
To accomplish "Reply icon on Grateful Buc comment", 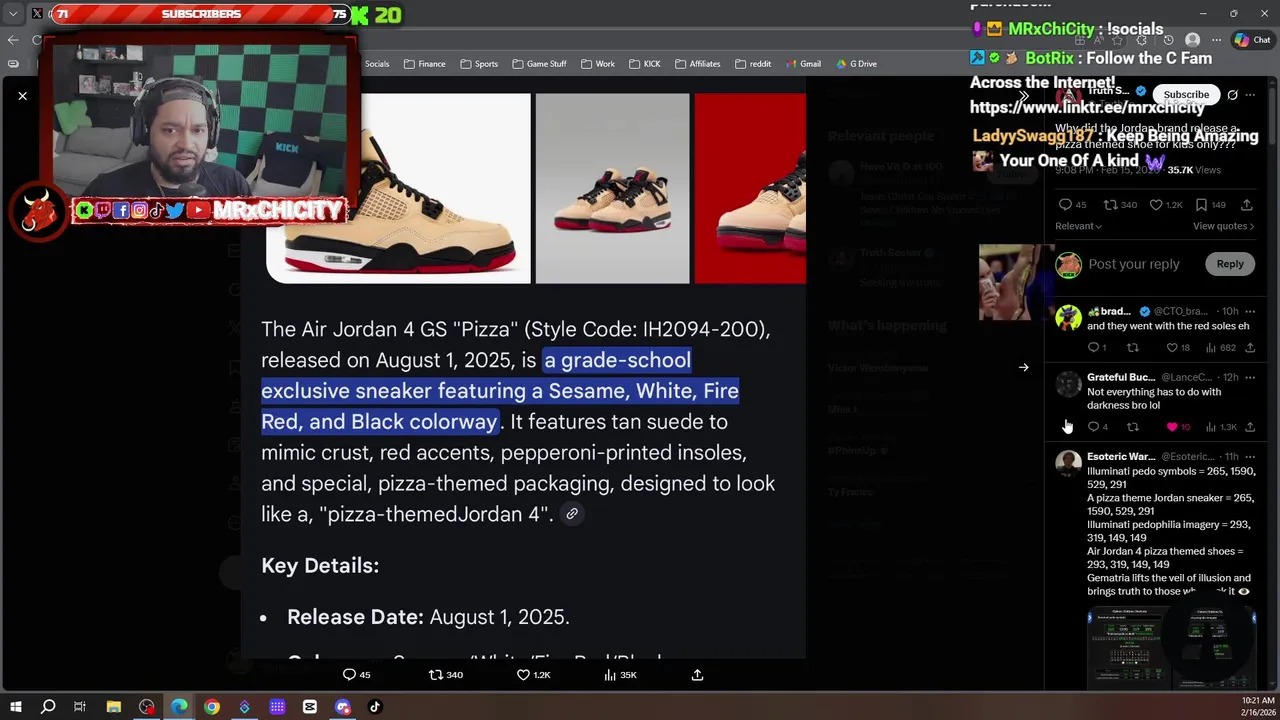I will [x=1093, y=427].
